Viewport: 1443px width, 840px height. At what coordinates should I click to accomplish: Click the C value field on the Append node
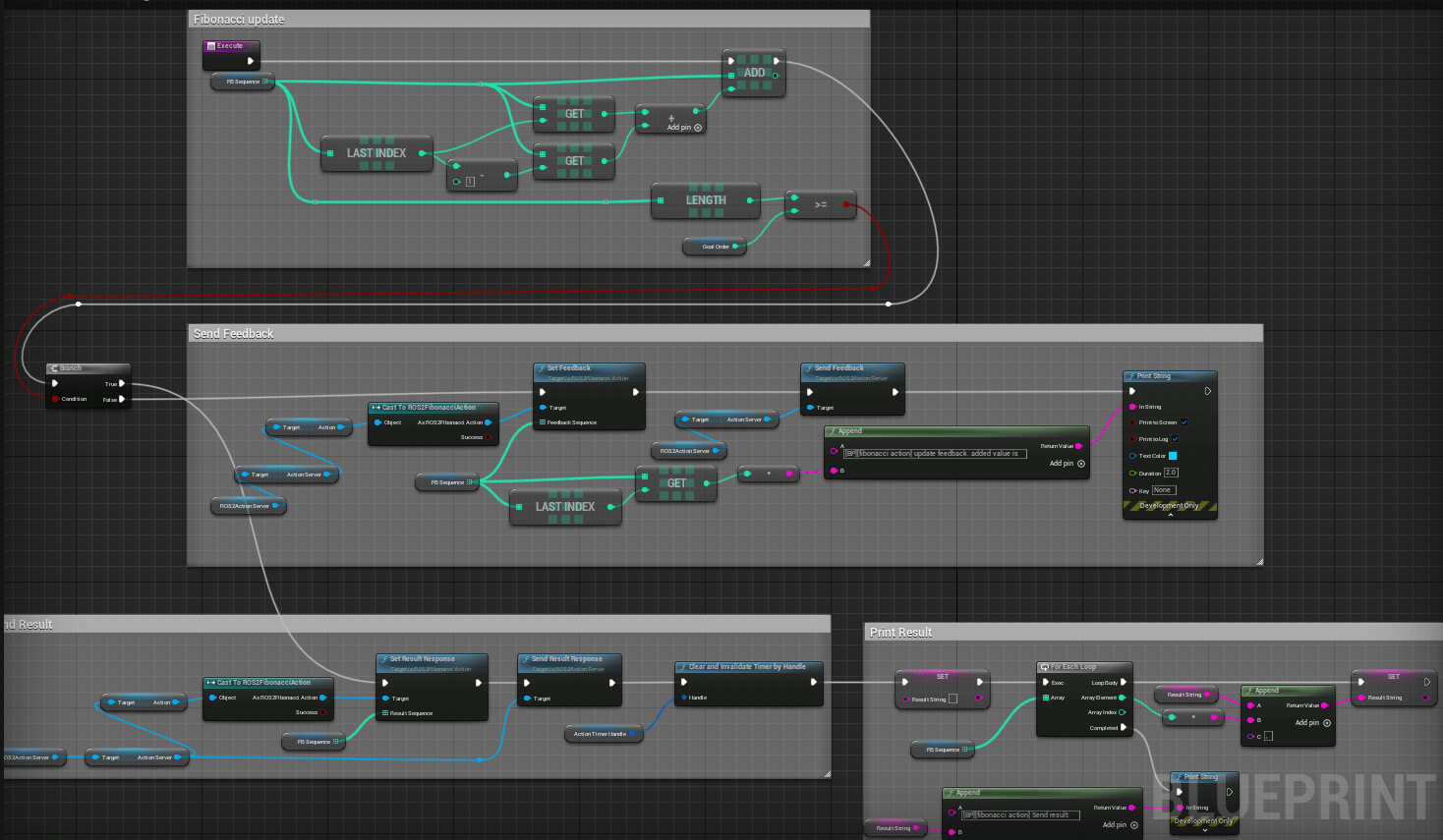pos(1268,736)
